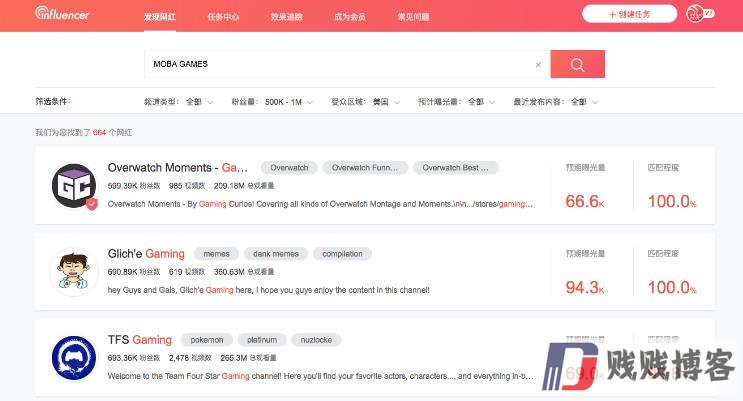Open the 成为会员 tab

tap(350, 17)
